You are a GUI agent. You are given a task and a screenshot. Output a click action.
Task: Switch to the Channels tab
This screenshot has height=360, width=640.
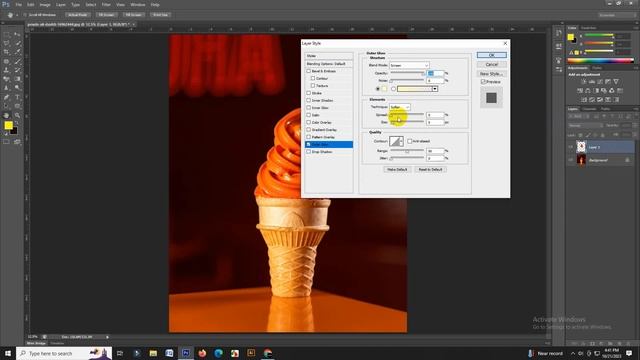(x=589, y=109)
